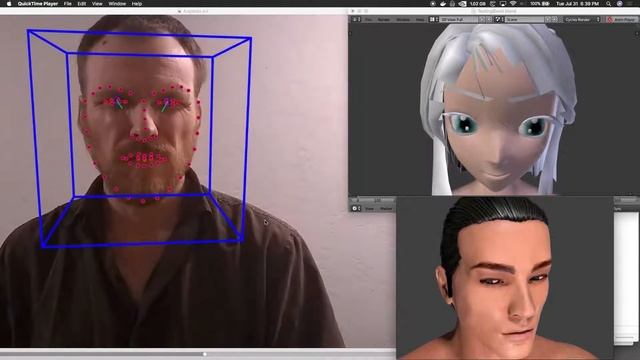Open the QuickTime Player menu
Screen dimensions: 640x360
click(x=38, y=4)
